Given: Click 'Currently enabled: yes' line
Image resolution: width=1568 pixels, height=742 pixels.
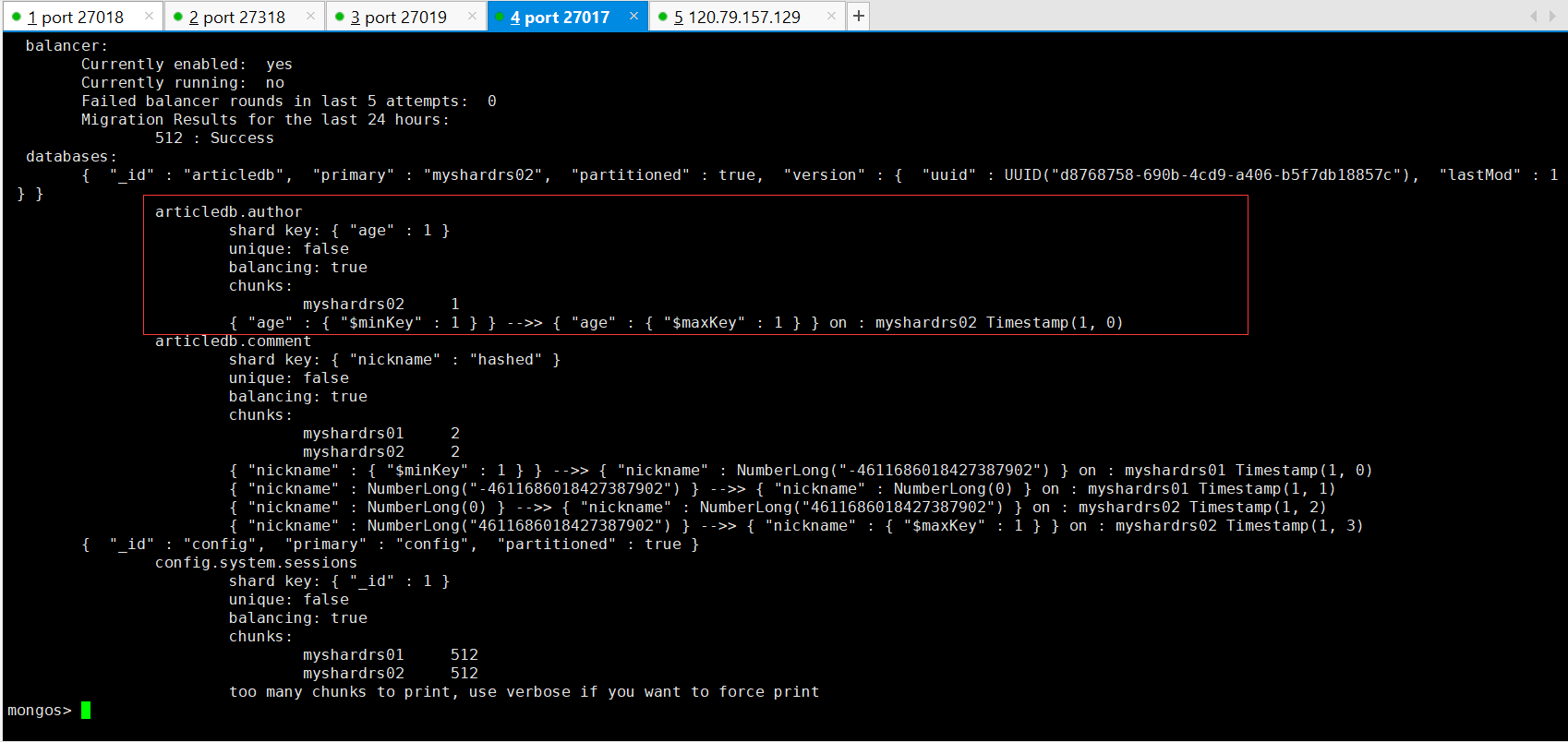Looking at the screenshot, I should [x=187, y=64].
